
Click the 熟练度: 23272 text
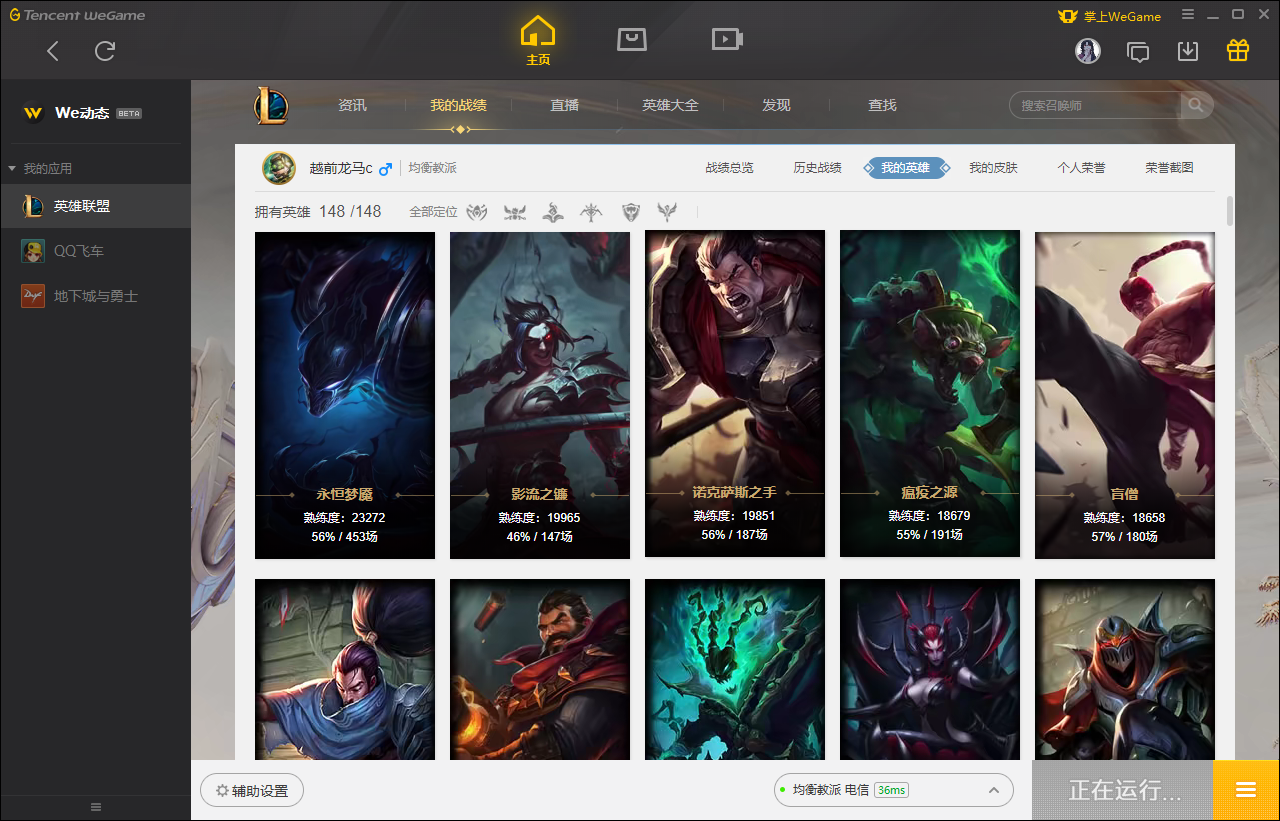[x=344, y=518]
